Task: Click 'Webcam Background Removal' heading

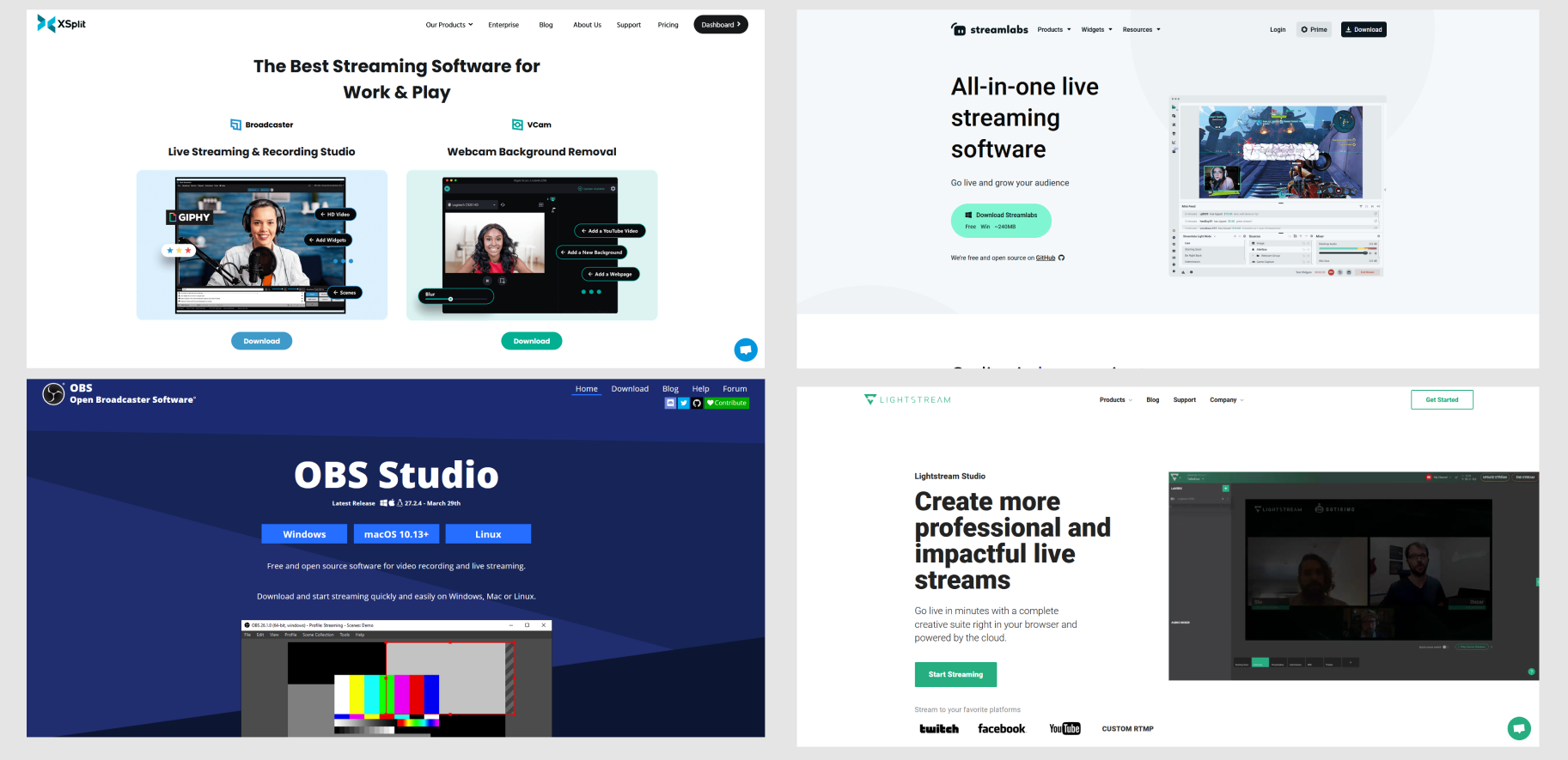Action: coord(532,152)
